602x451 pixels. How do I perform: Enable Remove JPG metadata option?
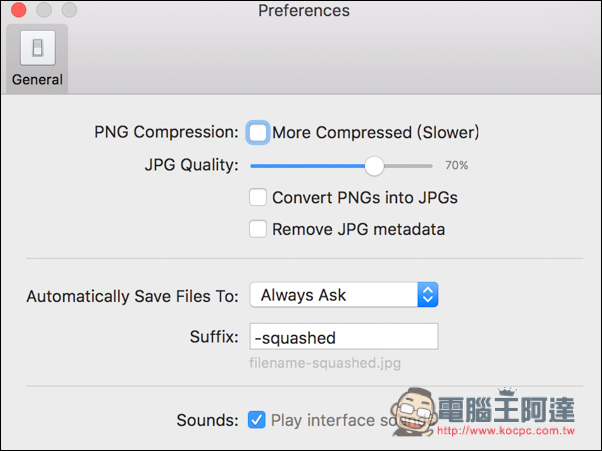(258, 229)
